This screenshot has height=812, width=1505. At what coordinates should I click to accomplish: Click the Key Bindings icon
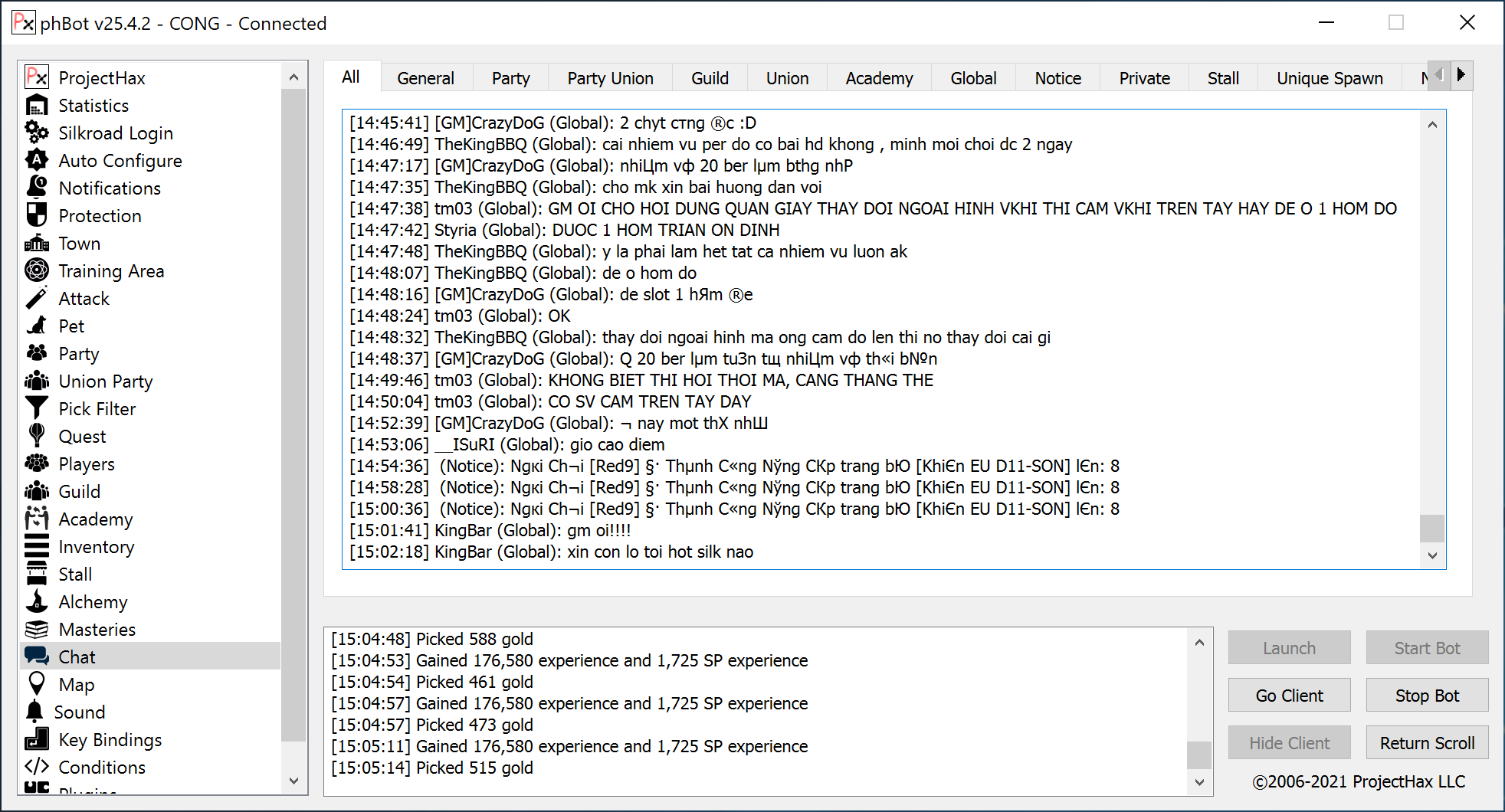[x=37, y=739]
